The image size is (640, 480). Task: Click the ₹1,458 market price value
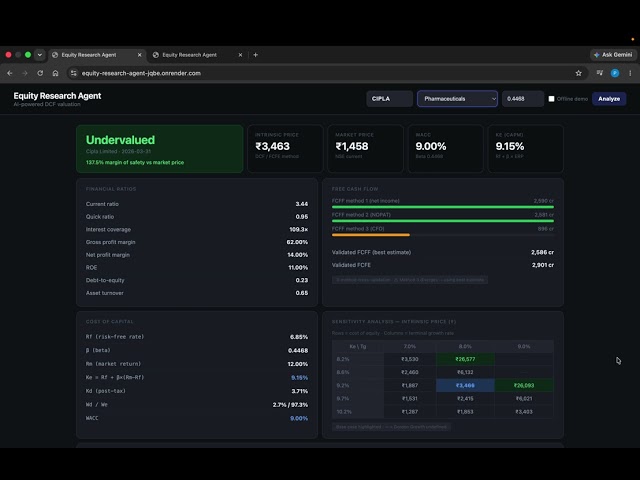click(x=352, y=146)
